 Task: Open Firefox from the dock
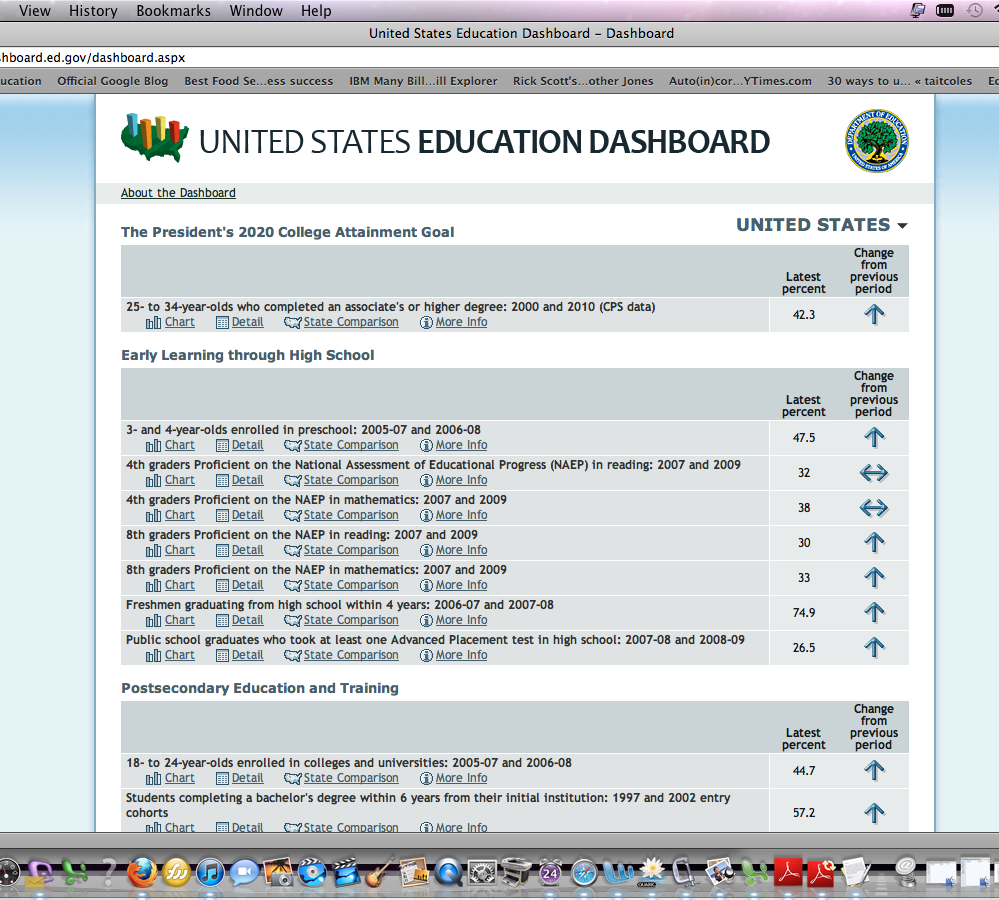pos(143,872)
